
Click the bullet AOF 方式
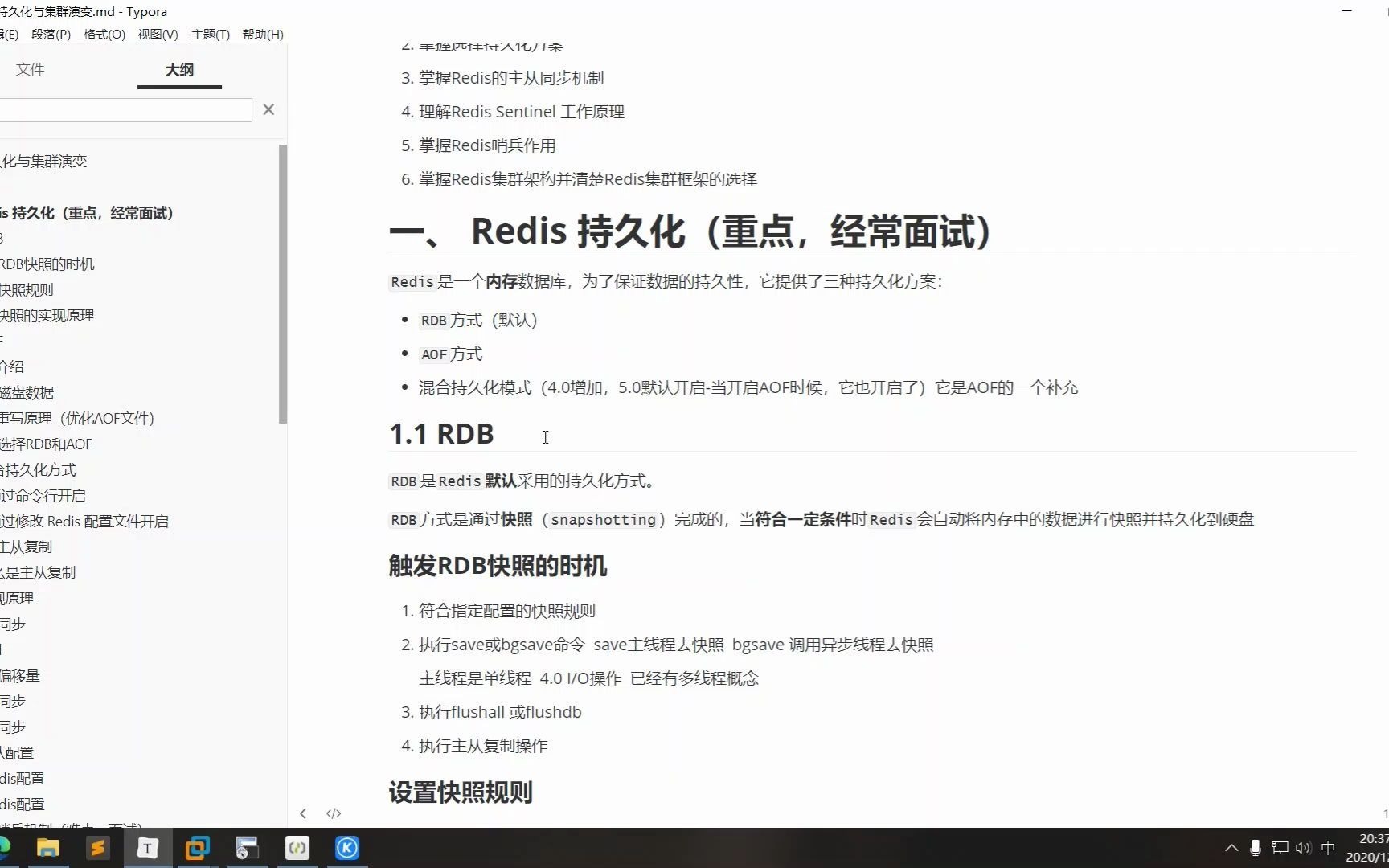tap(451, 354)
